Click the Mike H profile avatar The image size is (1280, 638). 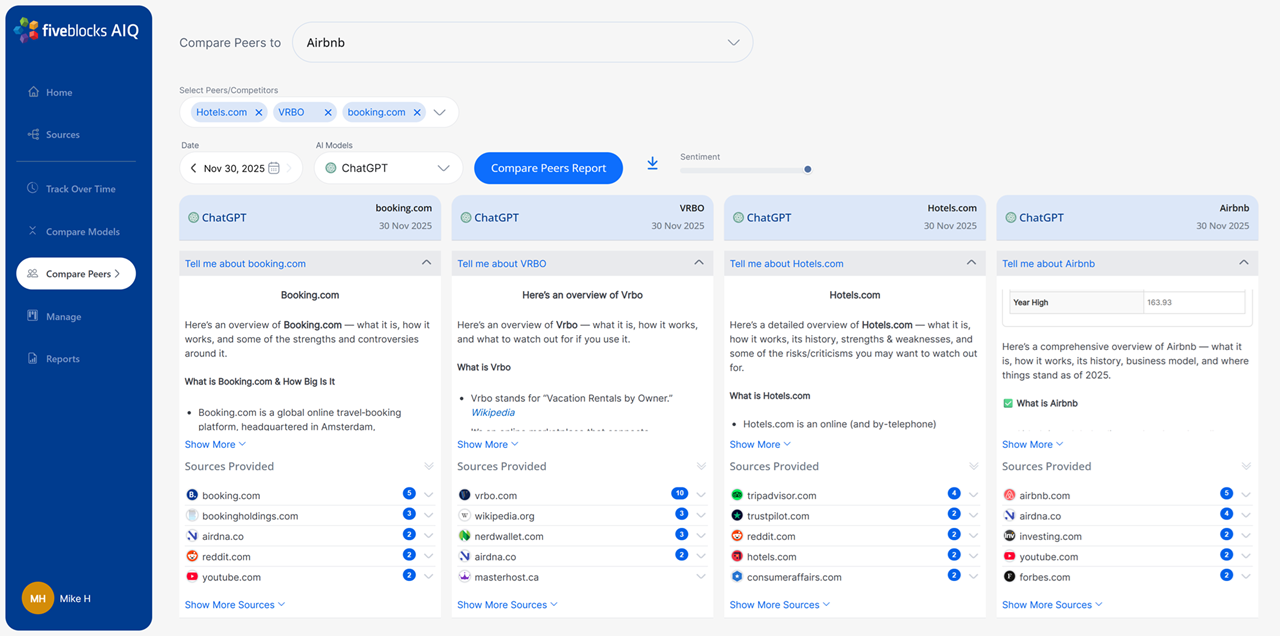(37, 598)
